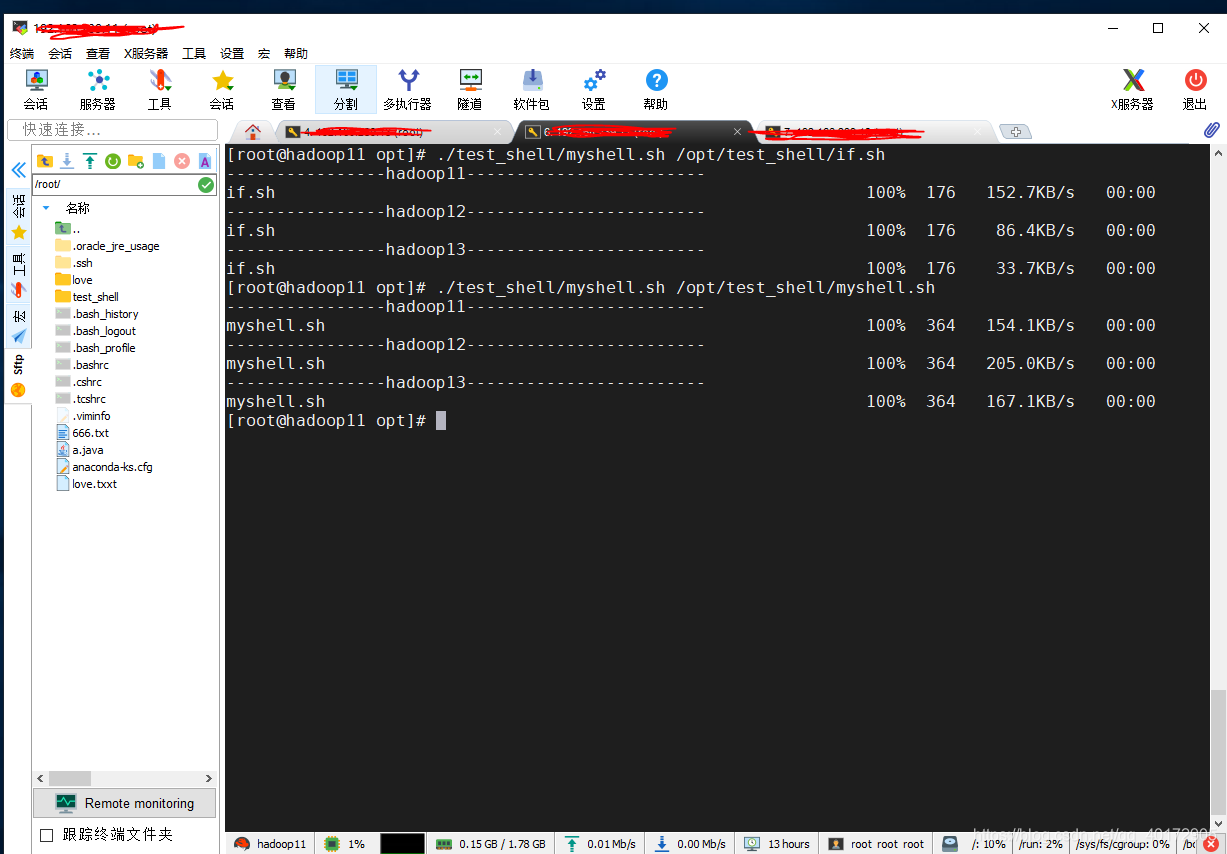Click file list scrollbar left arrow
The image size is (1227, 854).
(x=41, y=778)
